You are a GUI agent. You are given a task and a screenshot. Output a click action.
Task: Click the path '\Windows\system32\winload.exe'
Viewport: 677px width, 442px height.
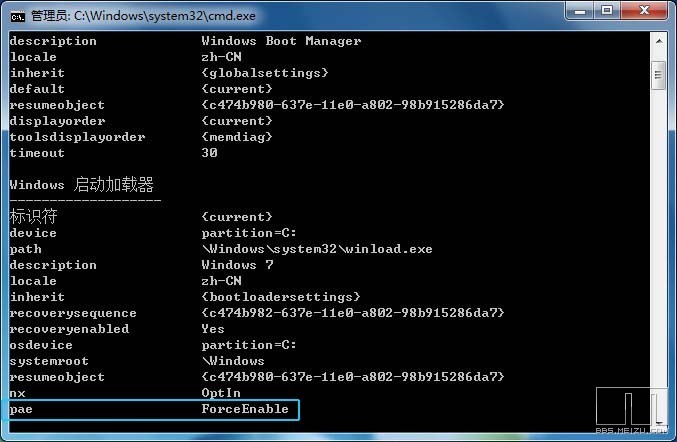[317, 249]
